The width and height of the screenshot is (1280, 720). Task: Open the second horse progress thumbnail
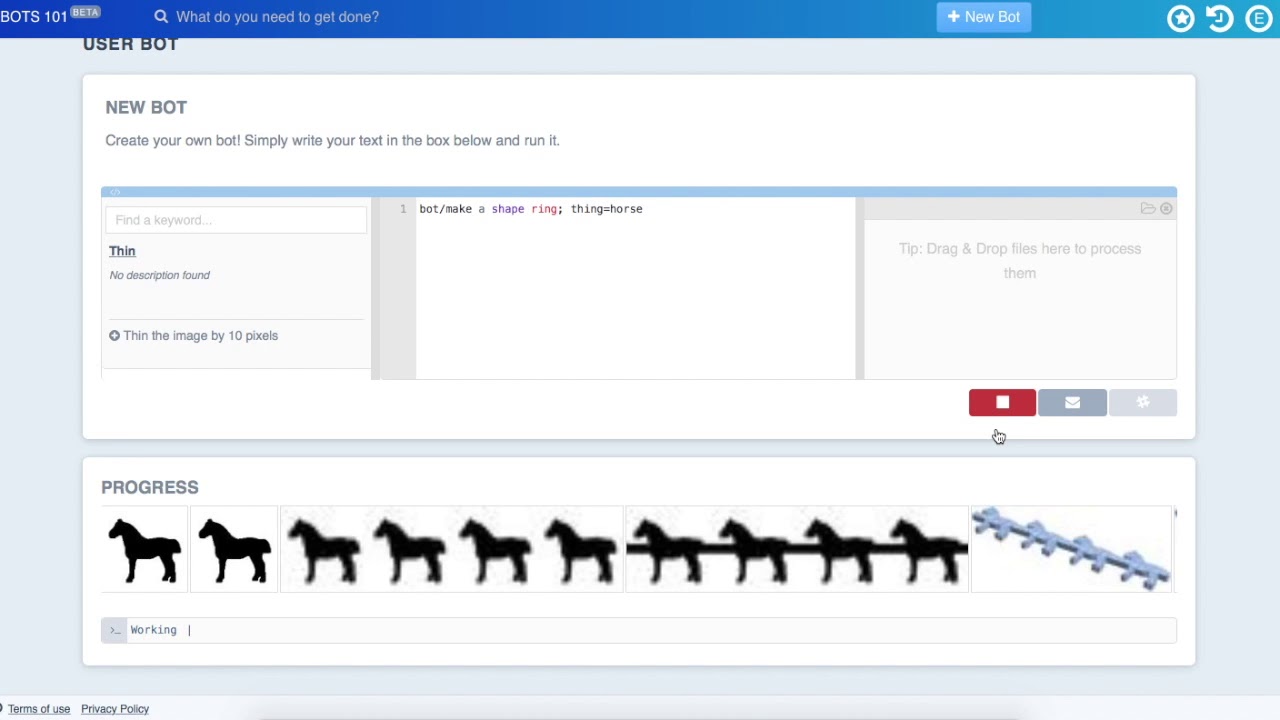click(234, 550)
